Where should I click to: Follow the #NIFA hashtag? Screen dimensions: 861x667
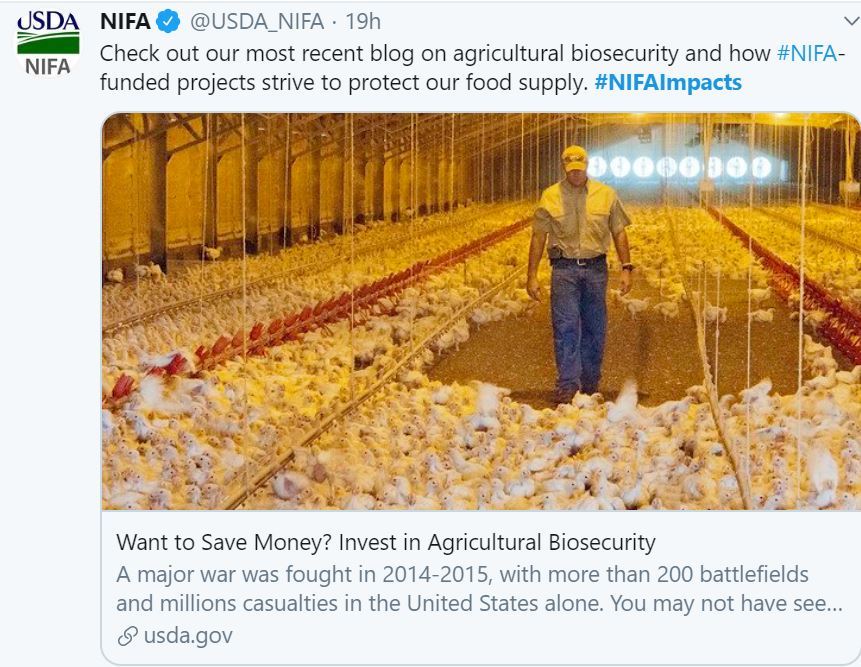click(x=804, y=53)
